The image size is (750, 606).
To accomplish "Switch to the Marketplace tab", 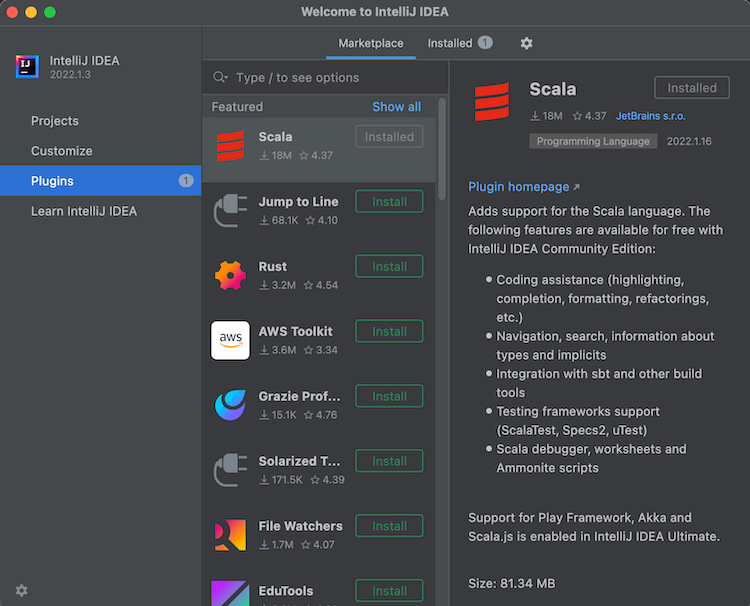I will 371,44.
